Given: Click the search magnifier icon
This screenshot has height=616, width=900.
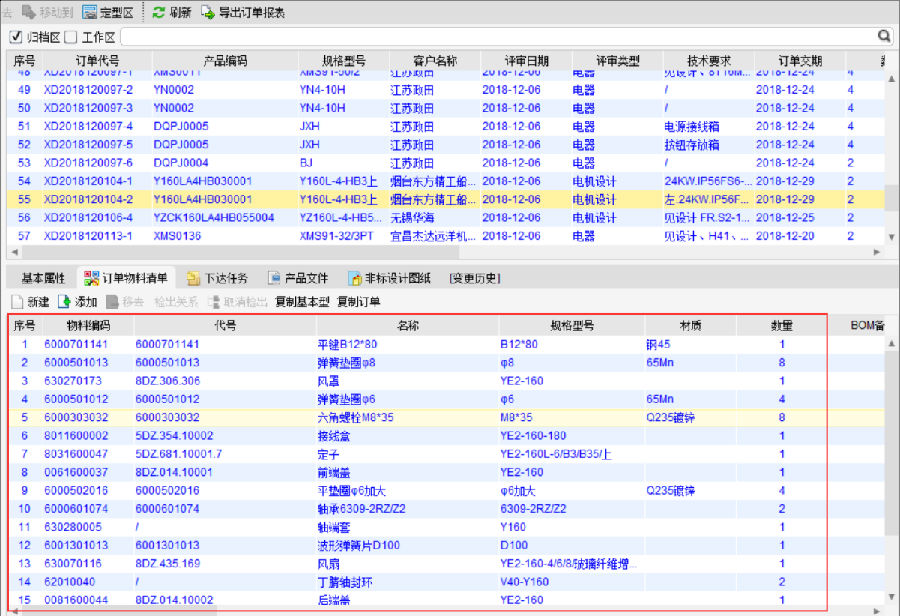Looking at the screenshot, I should [884, 36].
